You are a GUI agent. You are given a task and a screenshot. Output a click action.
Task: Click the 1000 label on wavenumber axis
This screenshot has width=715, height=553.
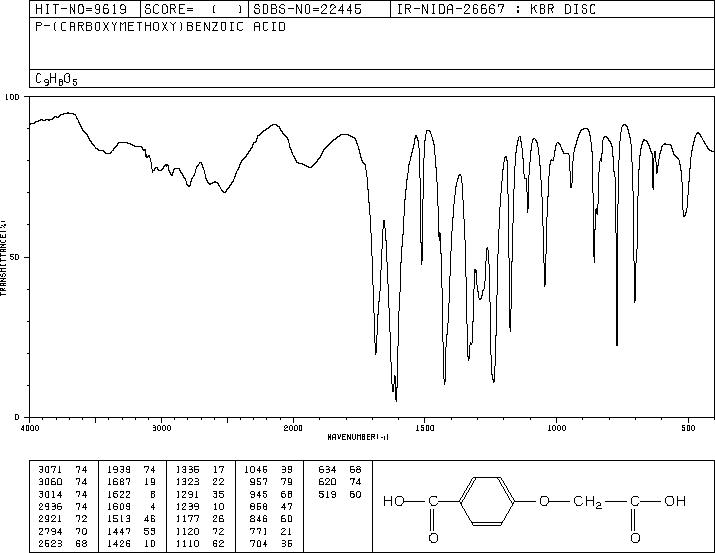556,428
